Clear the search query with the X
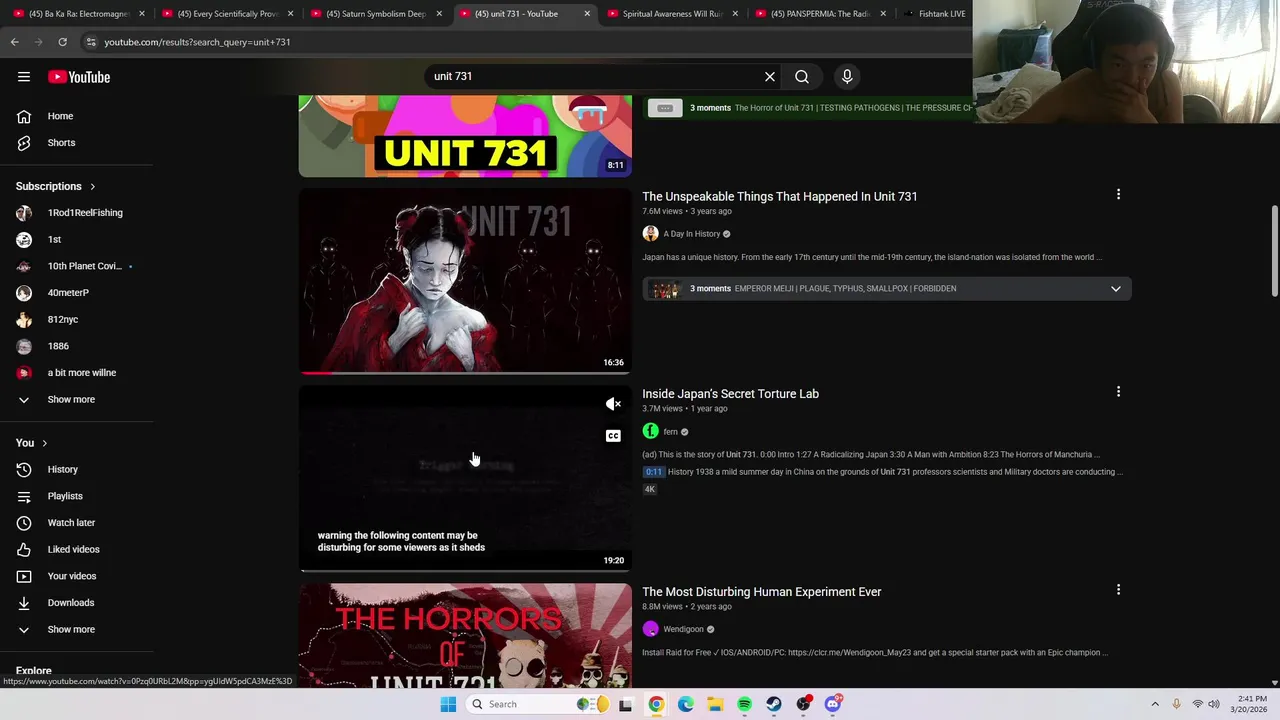The height and width of the screenshot is (720, 1280). [x=770, y=77]
